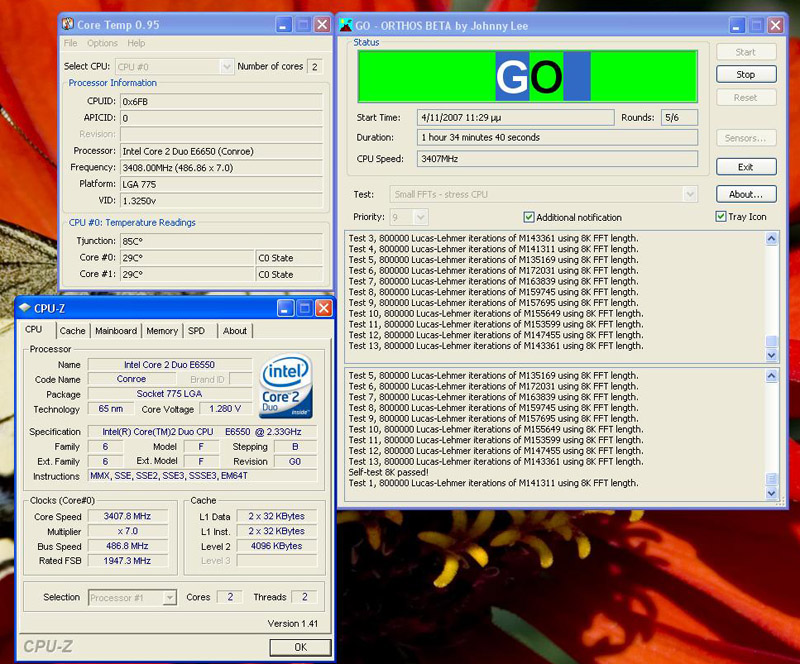Open the File menu in Core Temp
800x664 pixels.
click(x=70, y=43)
